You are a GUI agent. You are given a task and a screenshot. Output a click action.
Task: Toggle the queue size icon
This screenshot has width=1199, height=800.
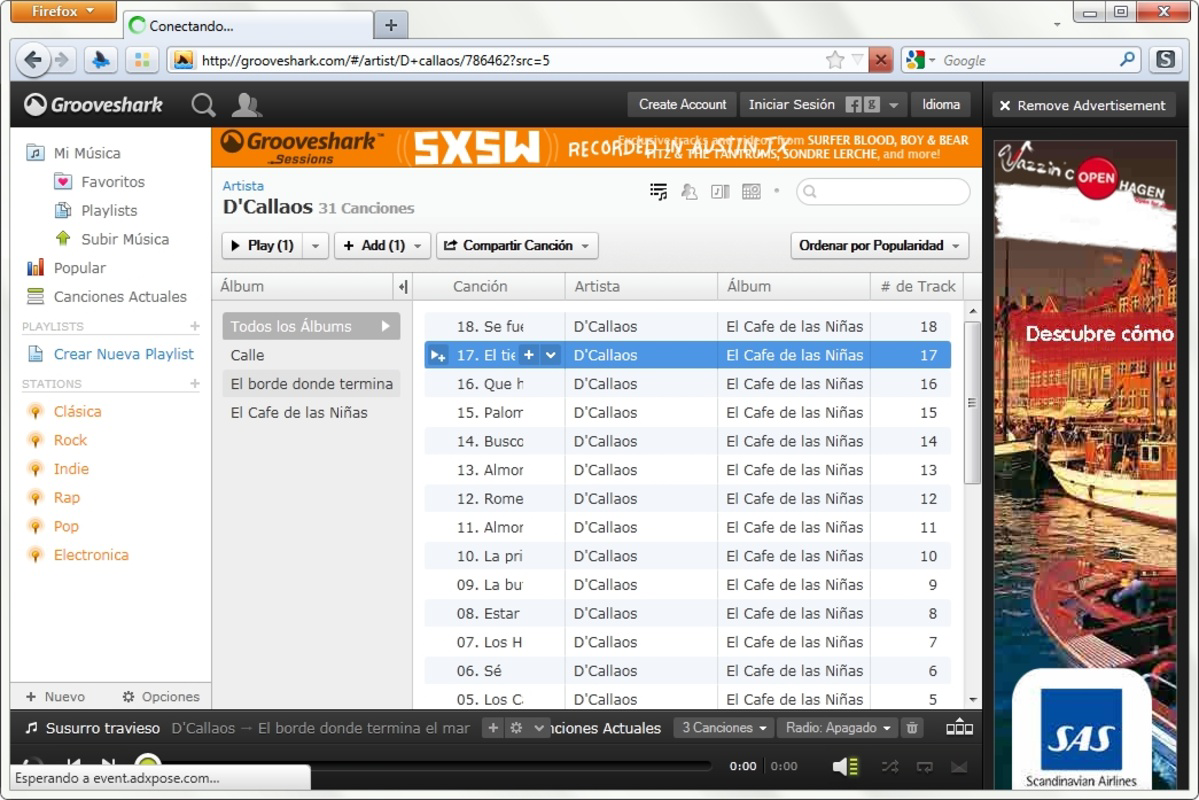960,728
